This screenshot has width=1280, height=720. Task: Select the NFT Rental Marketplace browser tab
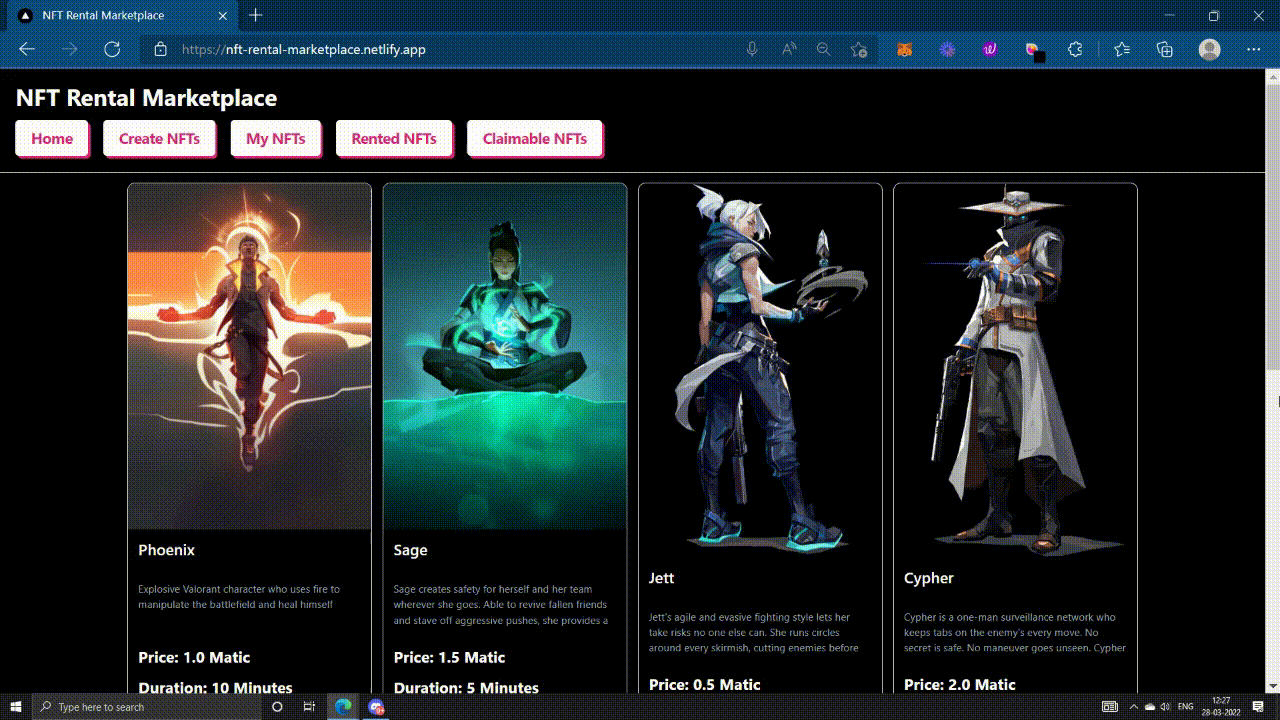pos(120,15)
